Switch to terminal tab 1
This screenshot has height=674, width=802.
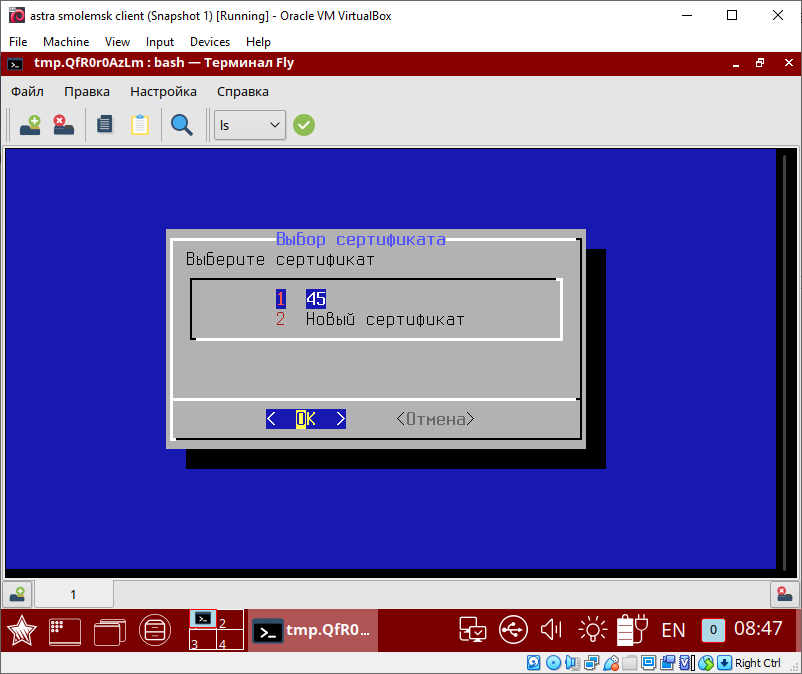[x=73, y=594]
